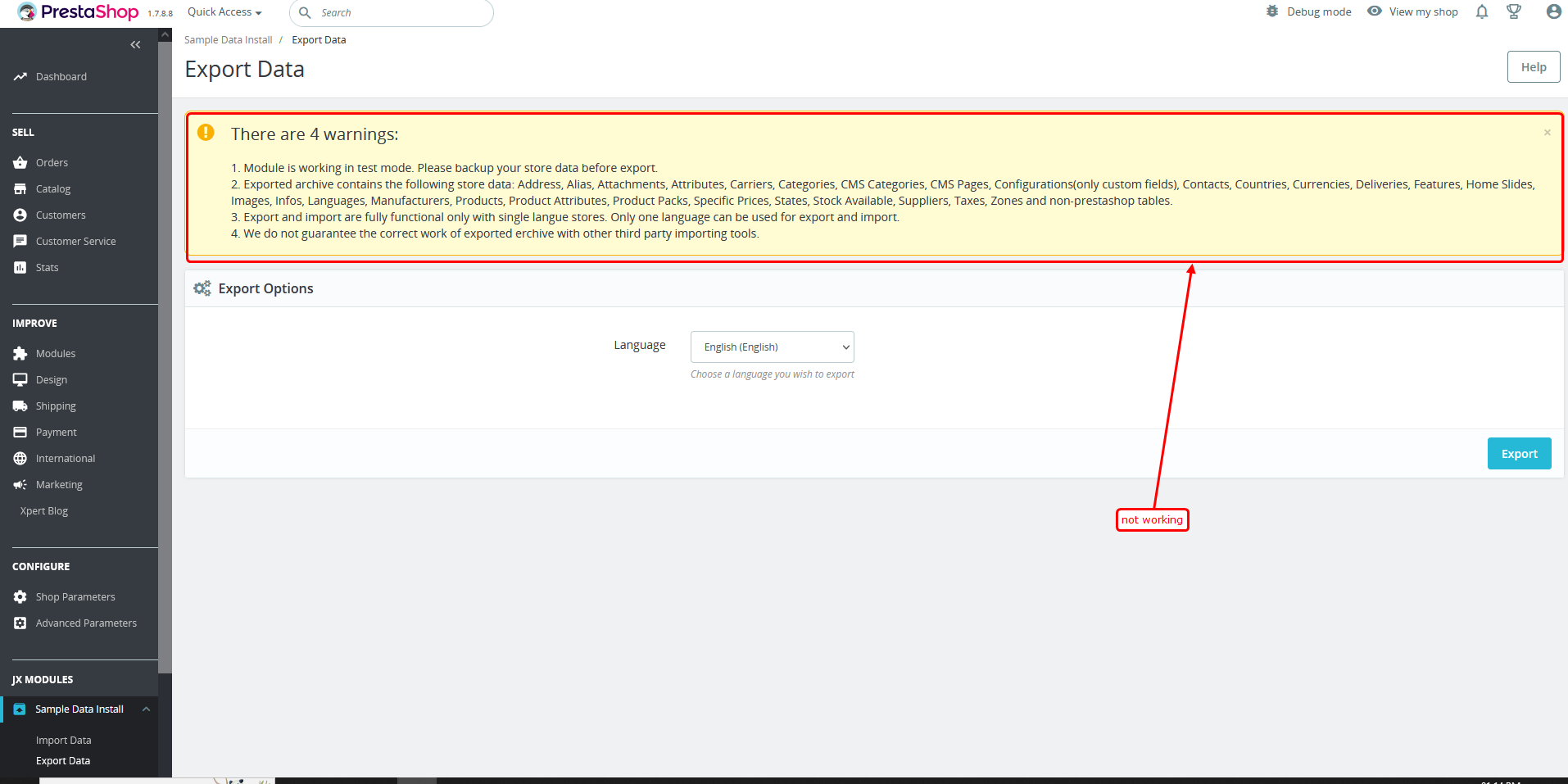
Task: Open notifications bell
Action: coord(1482,11)
